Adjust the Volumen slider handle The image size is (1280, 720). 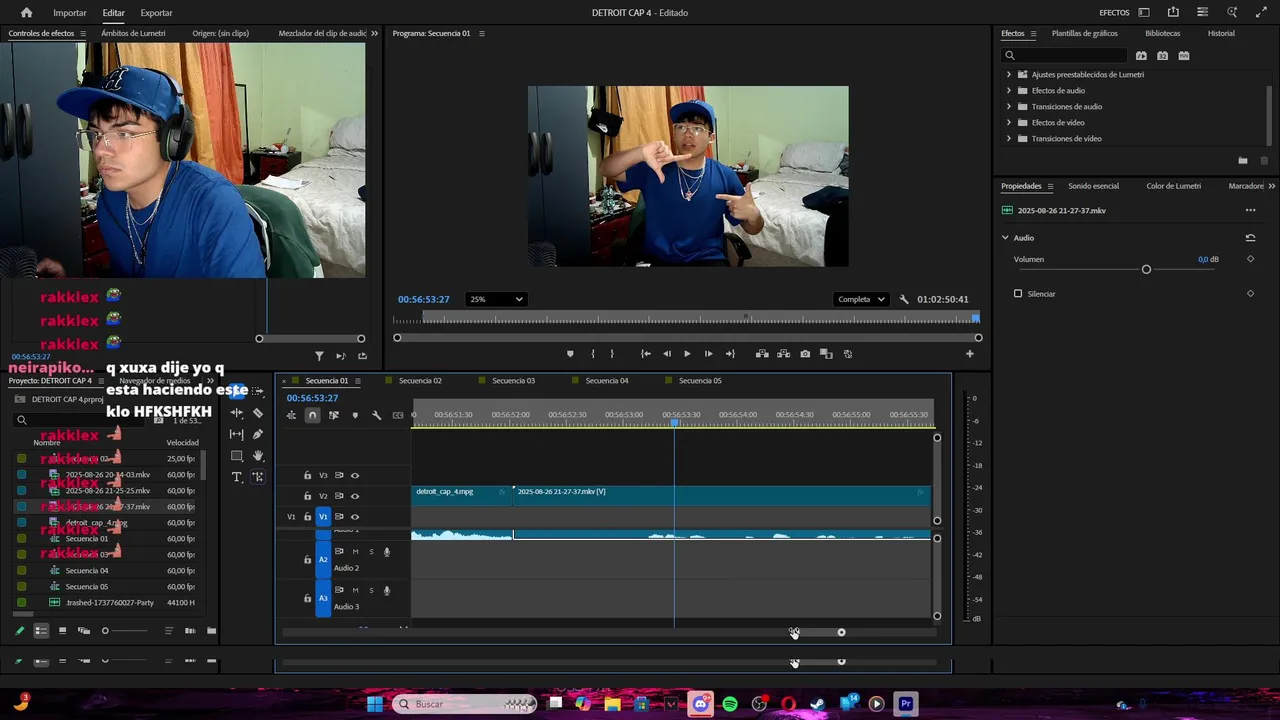coord(1146,270)
